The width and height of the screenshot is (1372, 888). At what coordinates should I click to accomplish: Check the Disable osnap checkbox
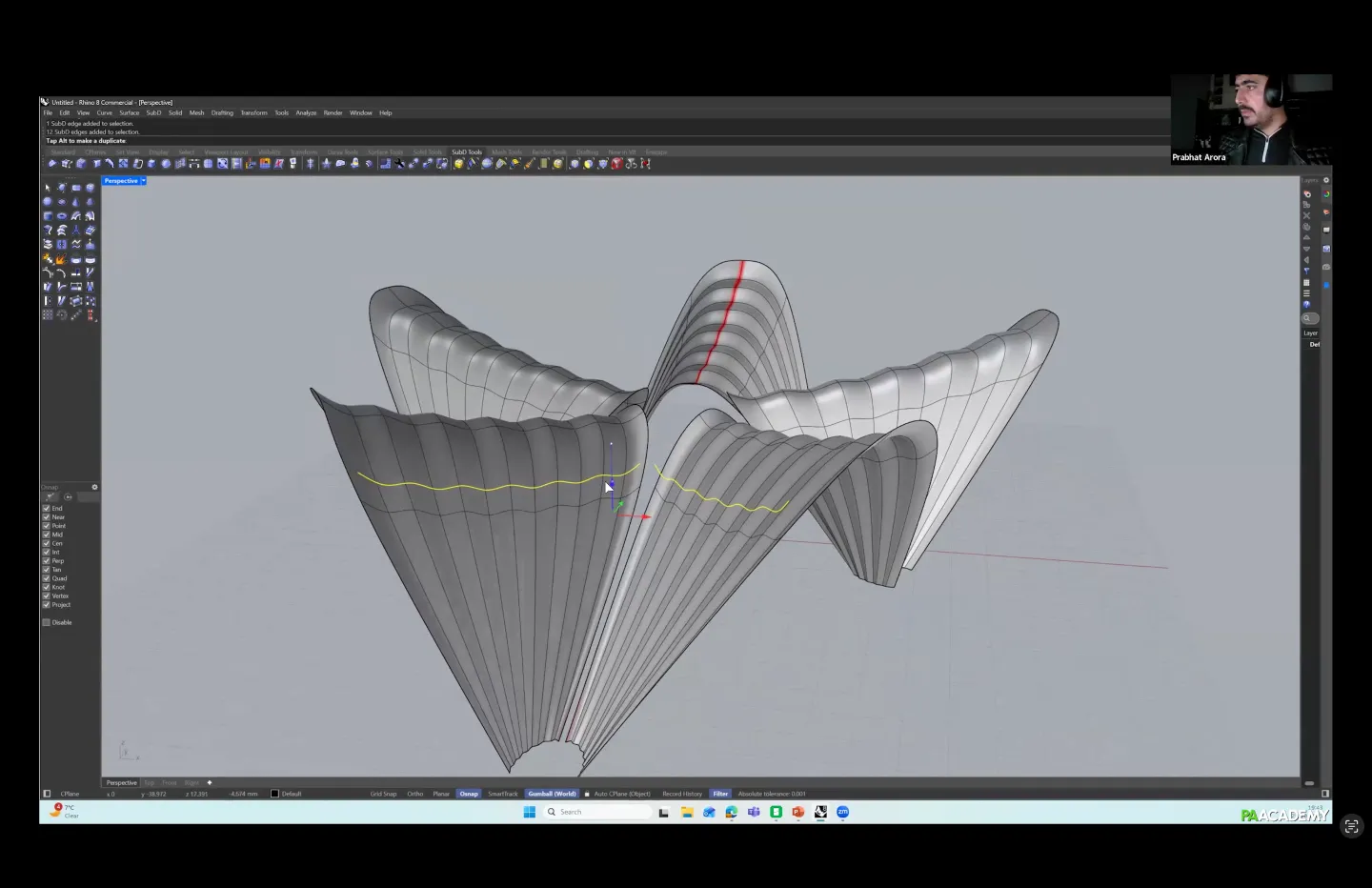click(47, 623)
